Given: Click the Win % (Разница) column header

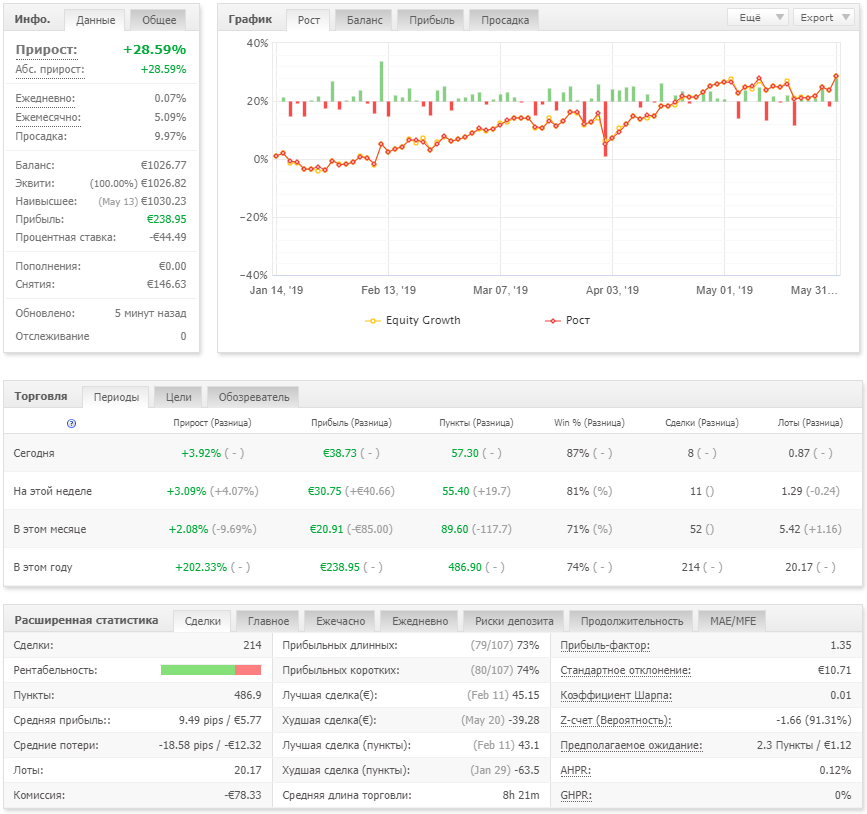Looking at the screenshot, I should [x=589, y=423].
